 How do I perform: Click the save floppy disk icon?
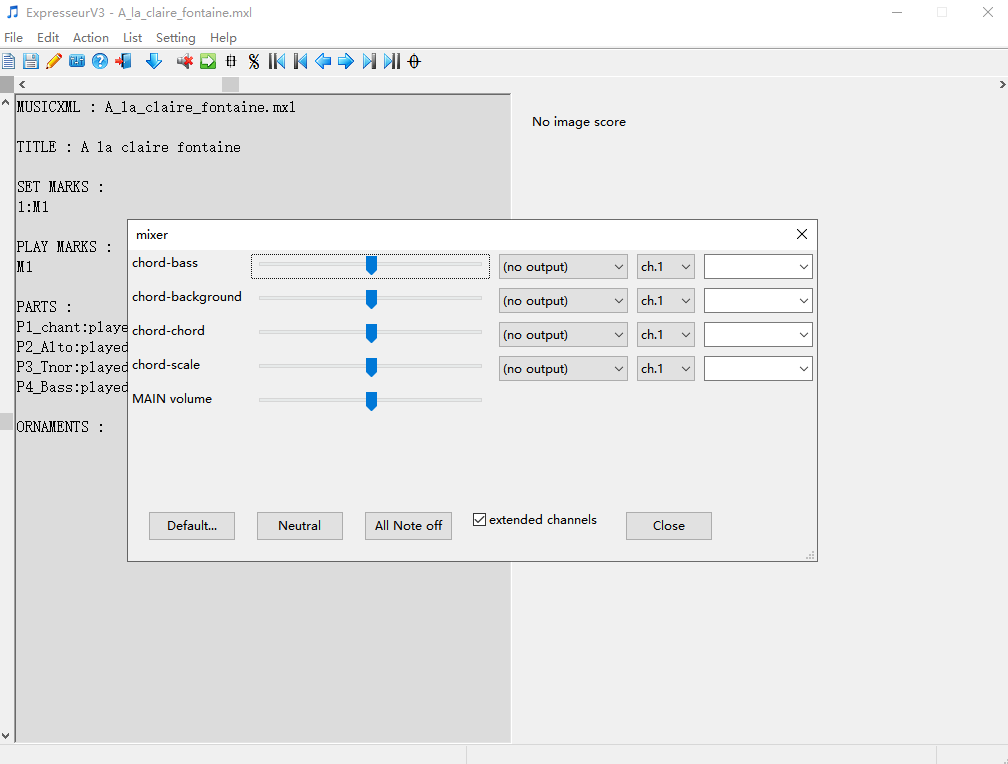(x=31, y=62)
